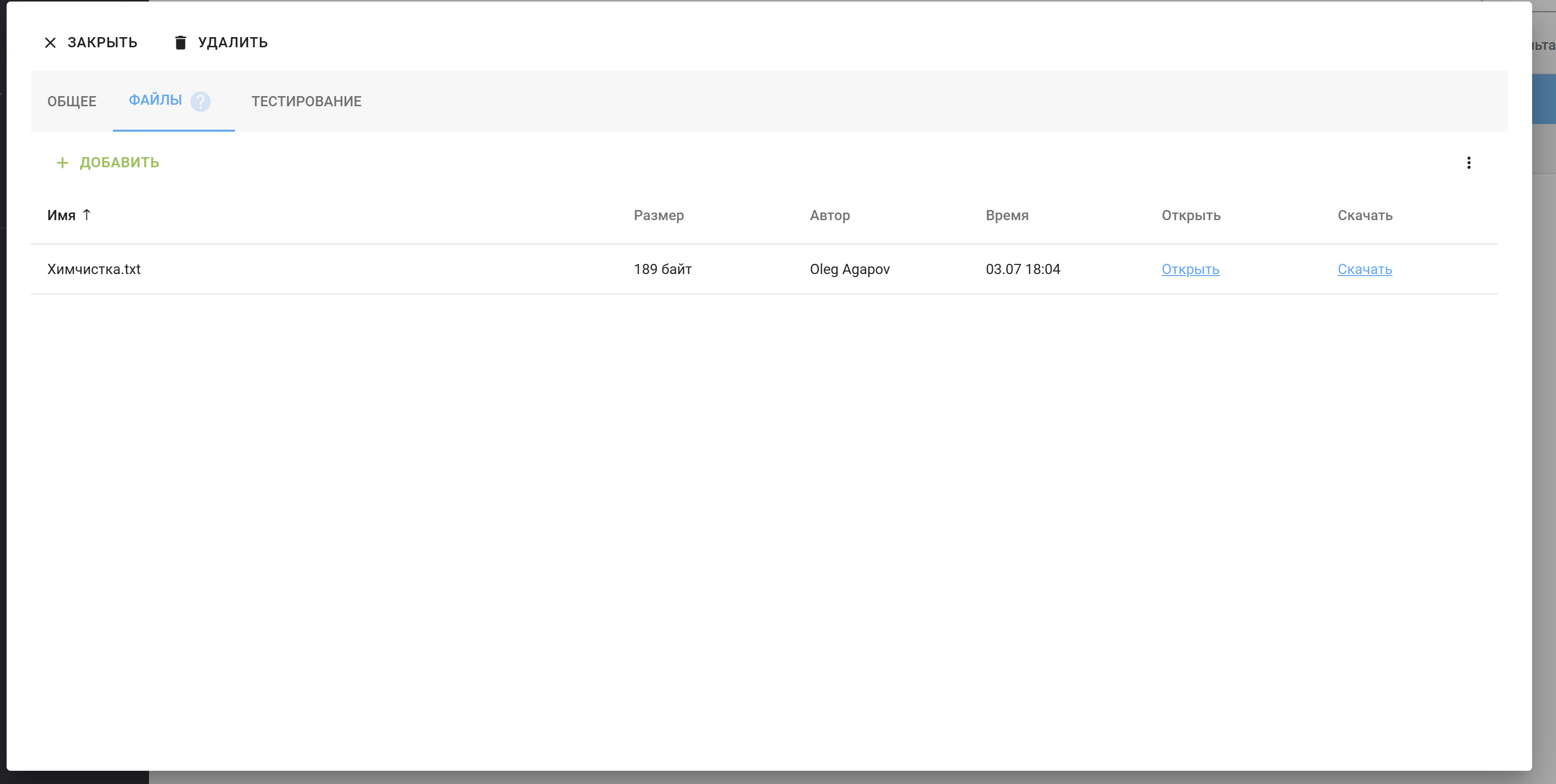Switch to the ОБЩЕЕ tab

(x=72, y=102)
